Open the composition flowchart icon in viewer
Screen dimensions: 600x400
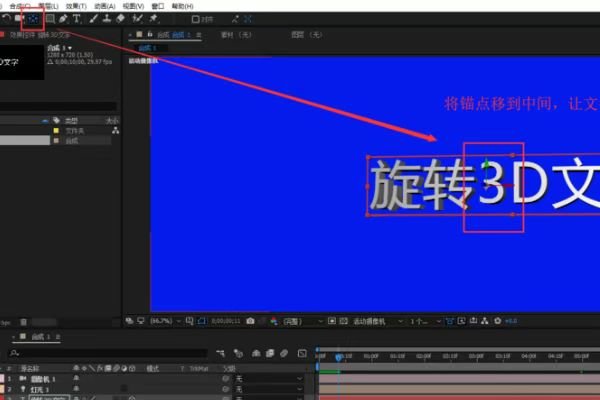coord(485,321)
